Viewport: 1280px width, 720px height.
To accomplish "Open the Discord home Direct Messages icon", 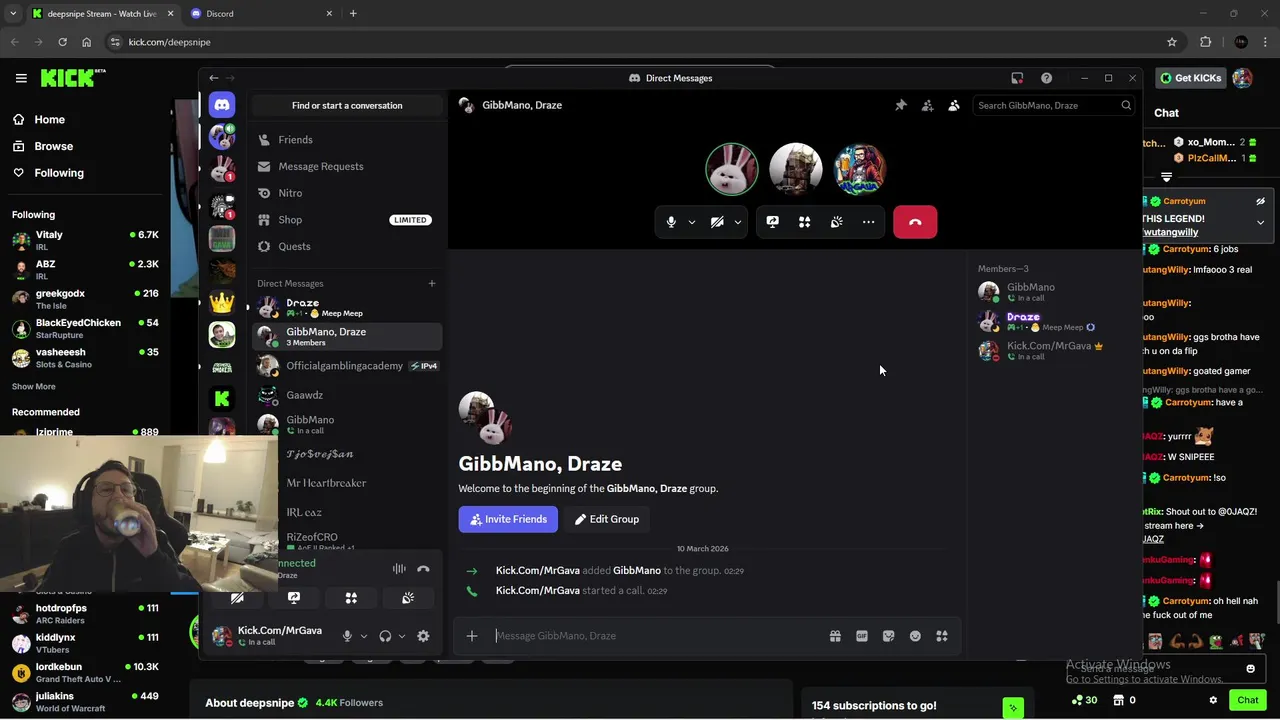I will tap(222, 104).
